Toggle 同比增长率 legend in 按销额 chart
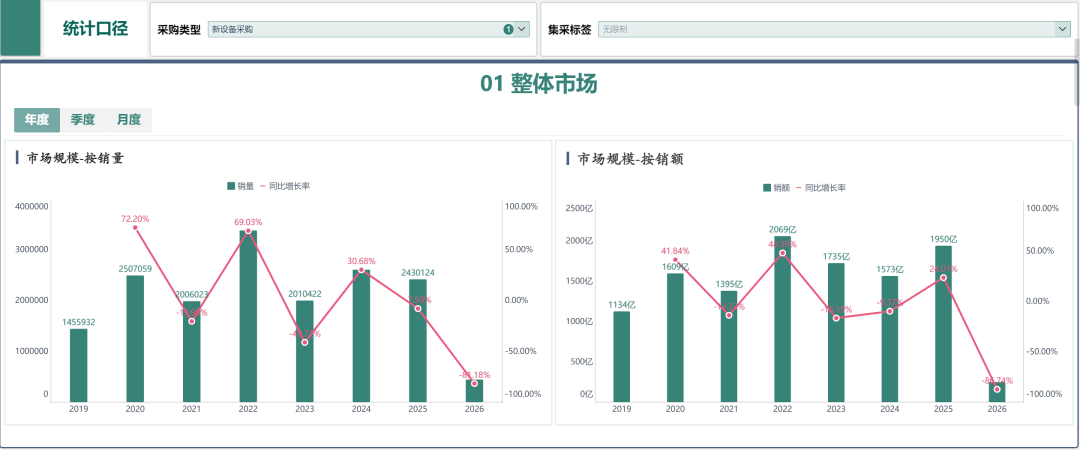 click(x=822, y=187)
